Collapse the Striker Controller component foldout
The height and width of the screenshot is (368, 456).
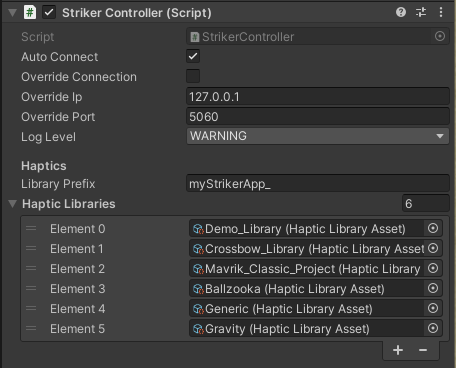point(13,13)
